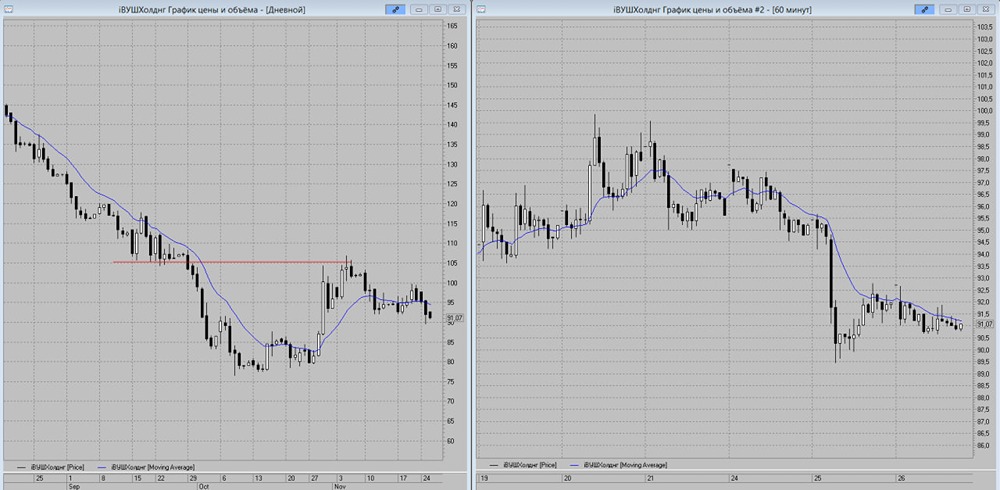Click the [Moving Average] legend entry in the daily chart

pos(147,467)
